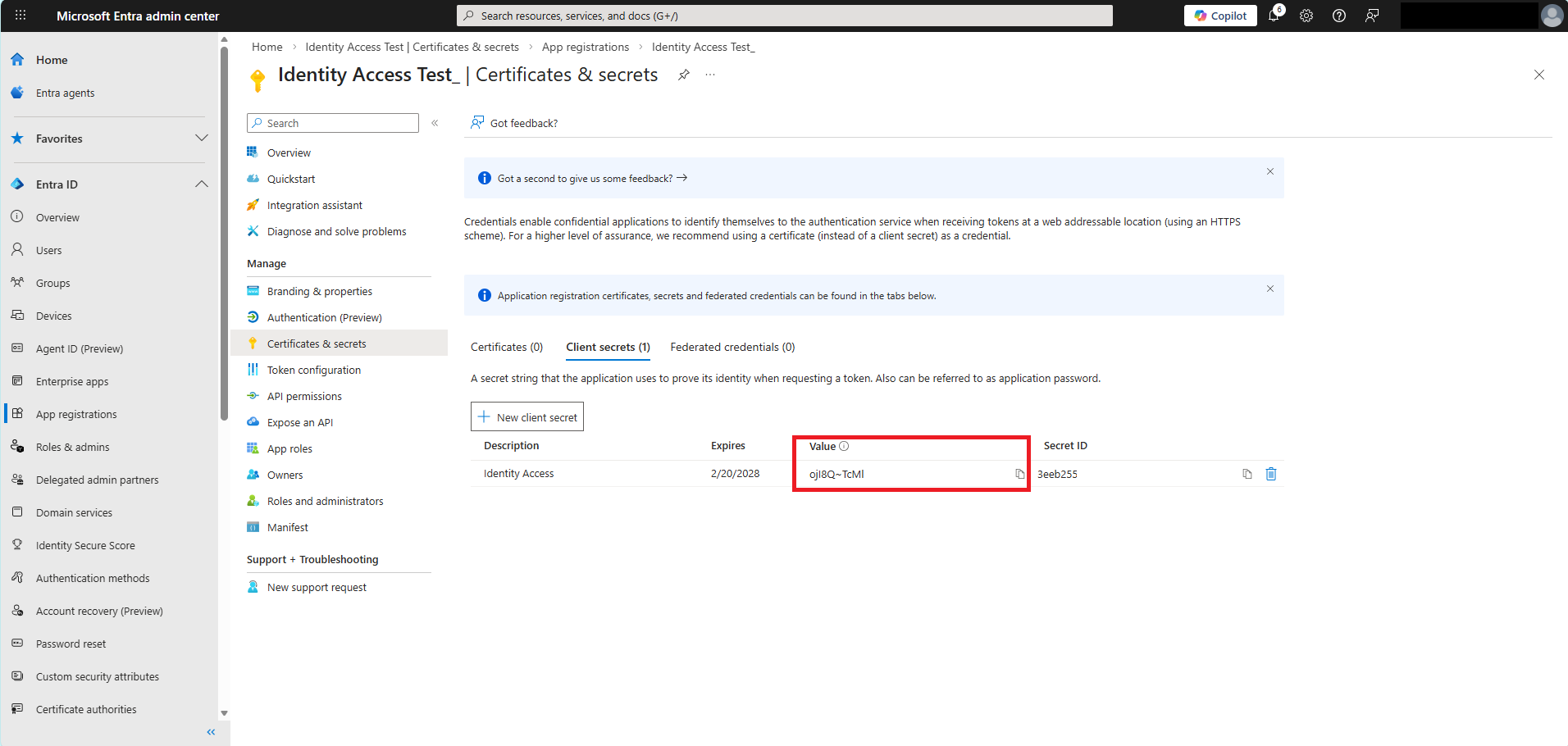This screenshot has height=746, width=1568.
Task: Collapse the left navigation sidebar
Action: tap(211, 732)
